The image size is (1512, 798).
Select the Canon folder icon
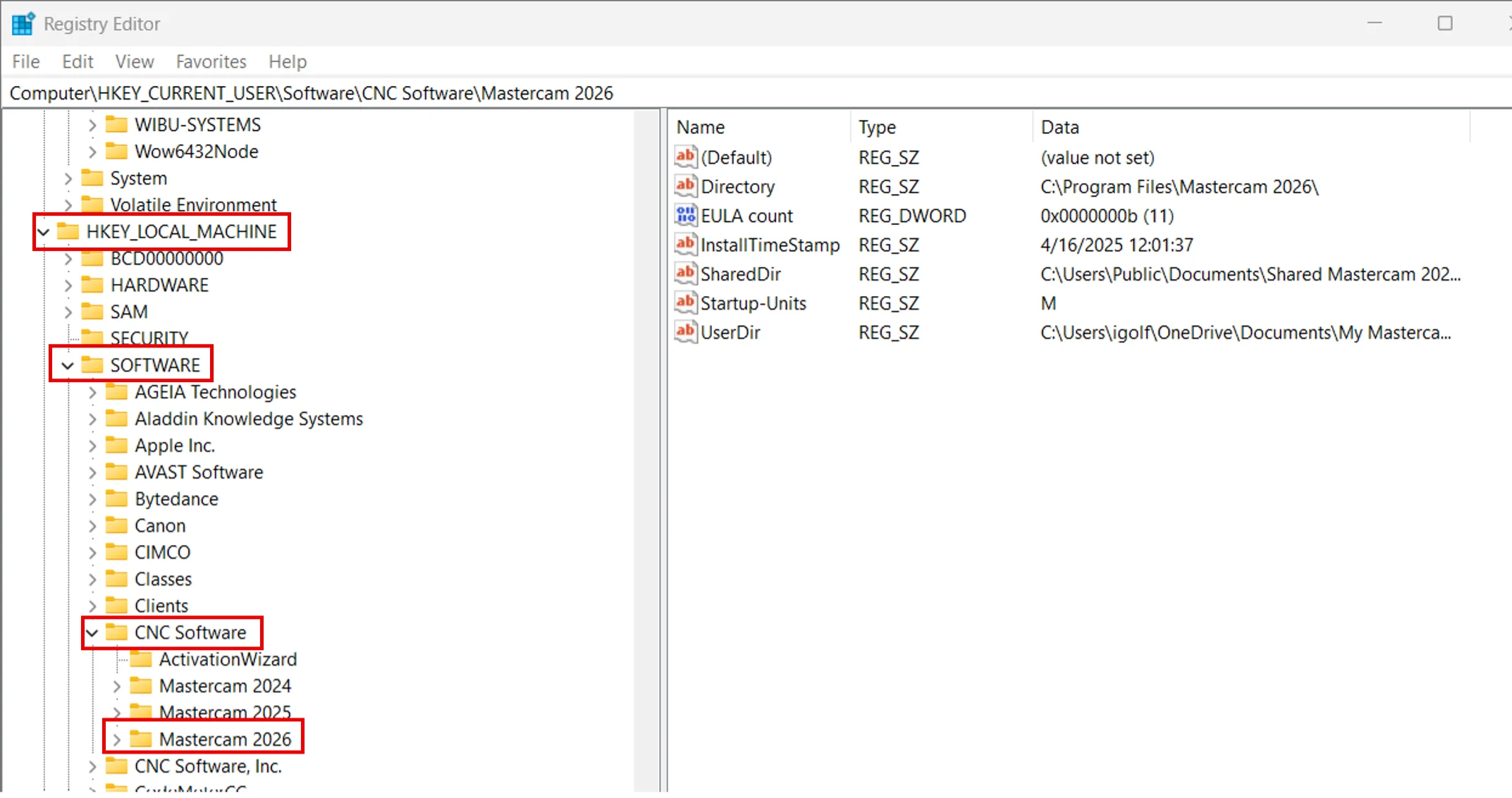coord(116,526)
